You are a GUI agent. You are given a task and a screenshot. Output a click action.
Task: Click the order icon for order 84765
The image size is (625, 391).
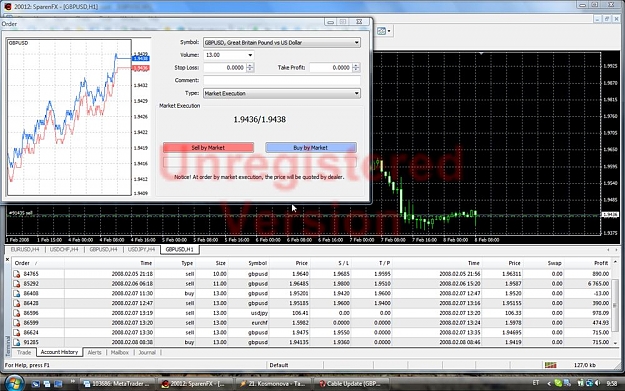[x=17, y=274]
